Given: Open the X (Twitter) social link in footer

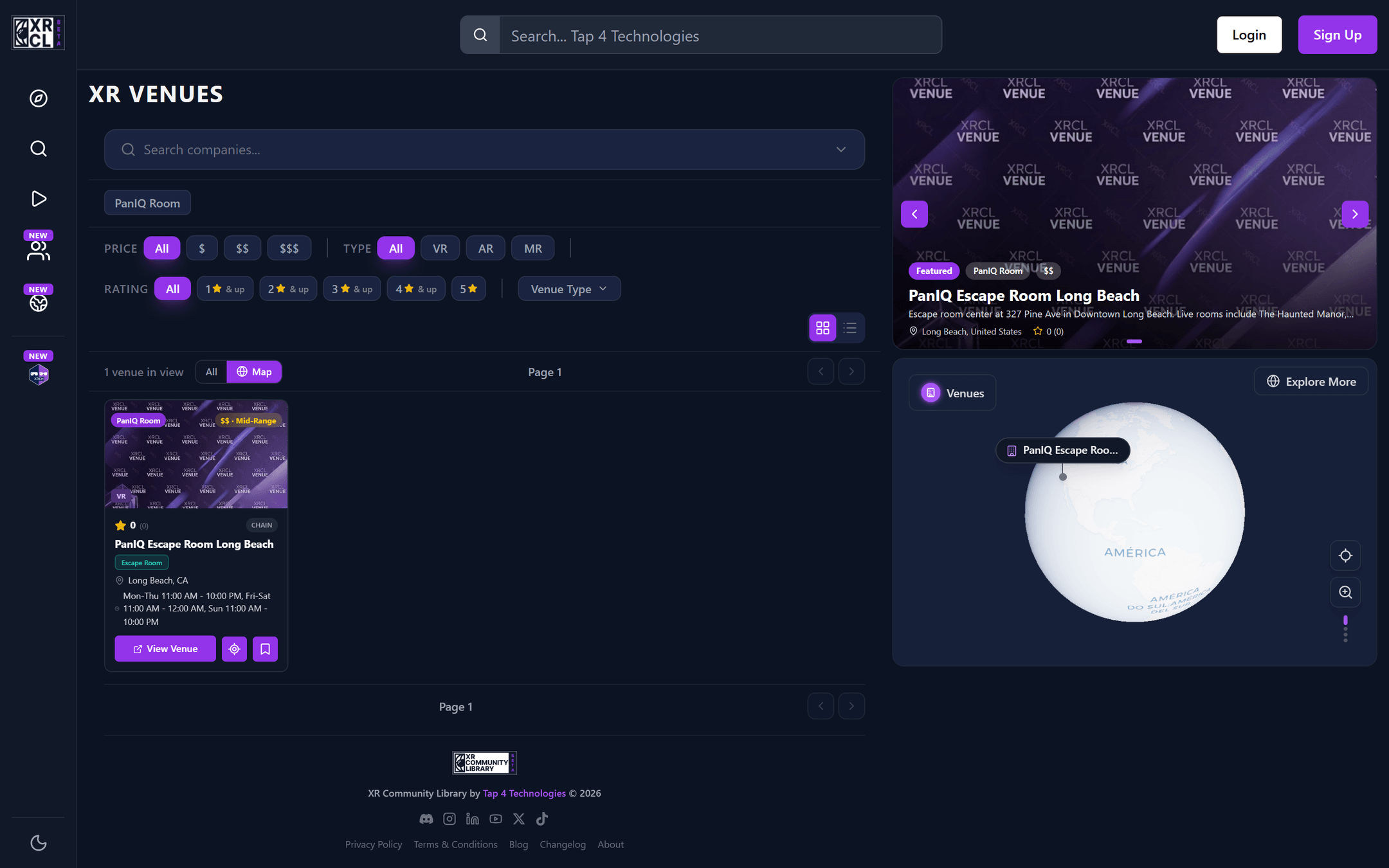Looking at the screenshot, I should coord(519,818).
